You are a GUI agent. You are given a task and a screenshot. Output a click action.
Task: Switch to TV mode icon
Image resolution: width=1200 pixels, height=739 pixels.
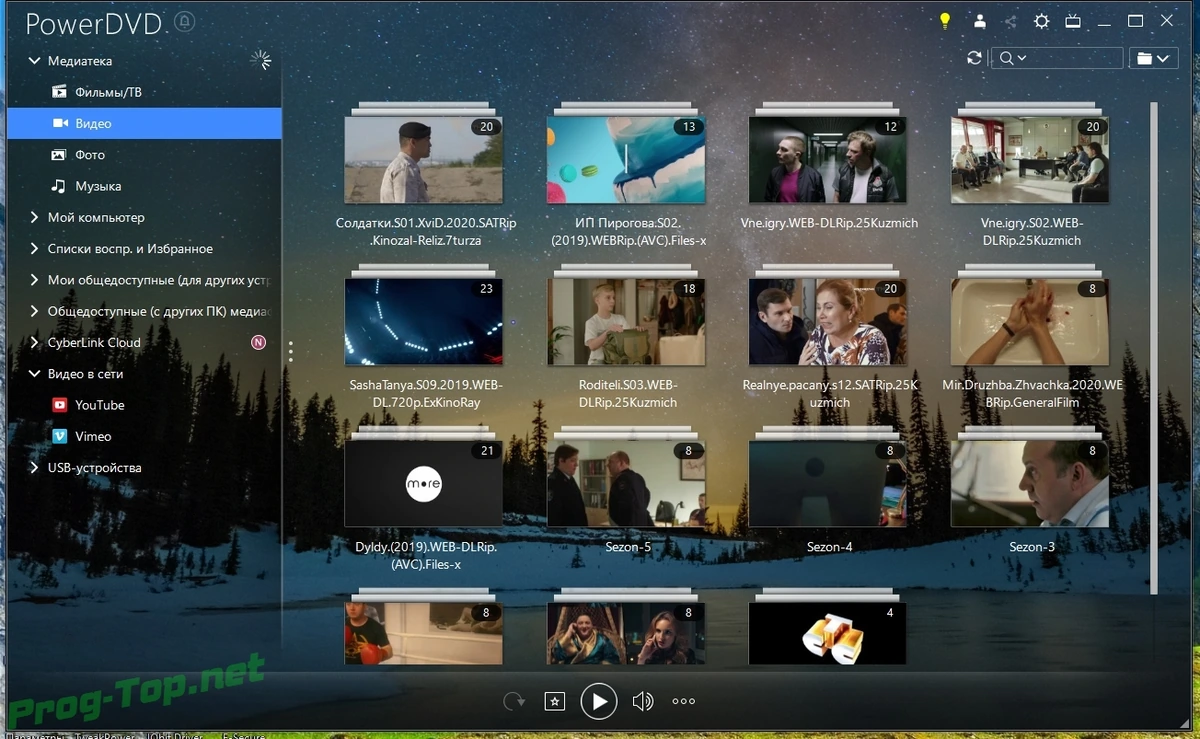tap(1073, 21)
